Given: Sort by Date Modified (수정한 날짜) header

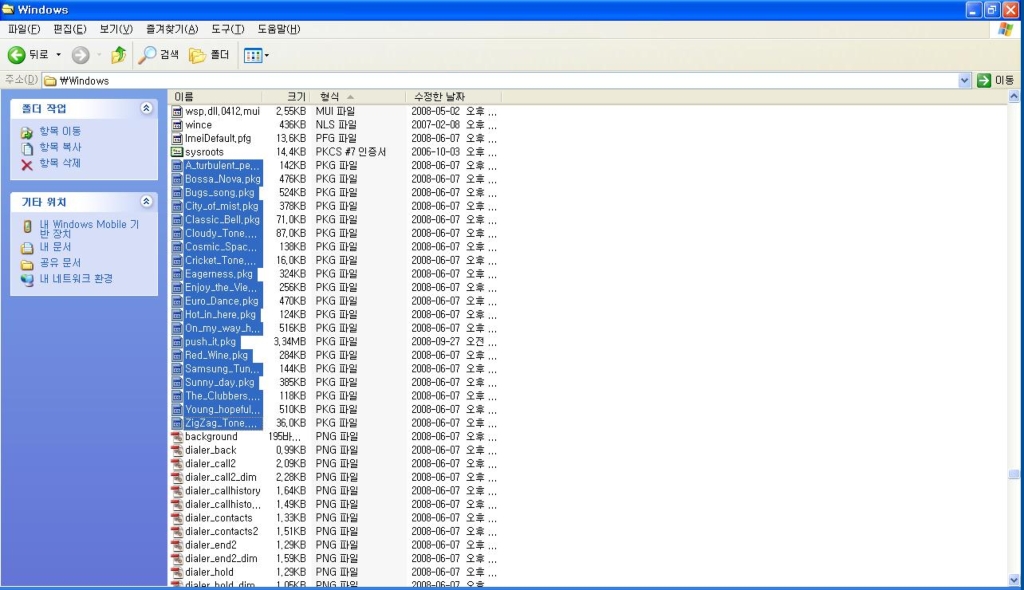Looking at the screenshot, I should [x=453, y=97].
